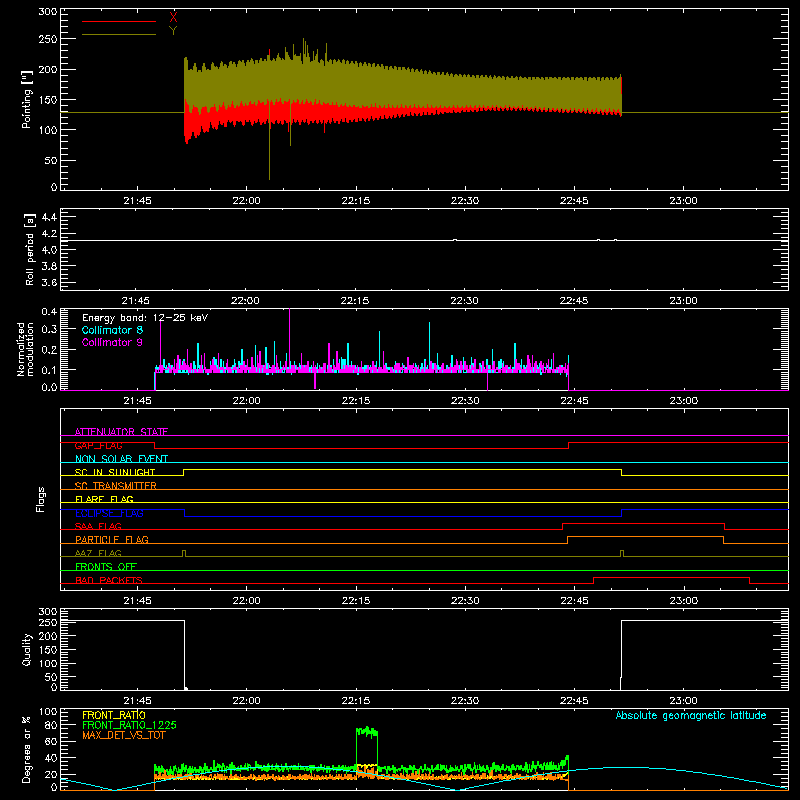Click 23:00 label under the Roll period plot
Image resolution: width=800 pixels, height=800 pixels.
point(683,301)
